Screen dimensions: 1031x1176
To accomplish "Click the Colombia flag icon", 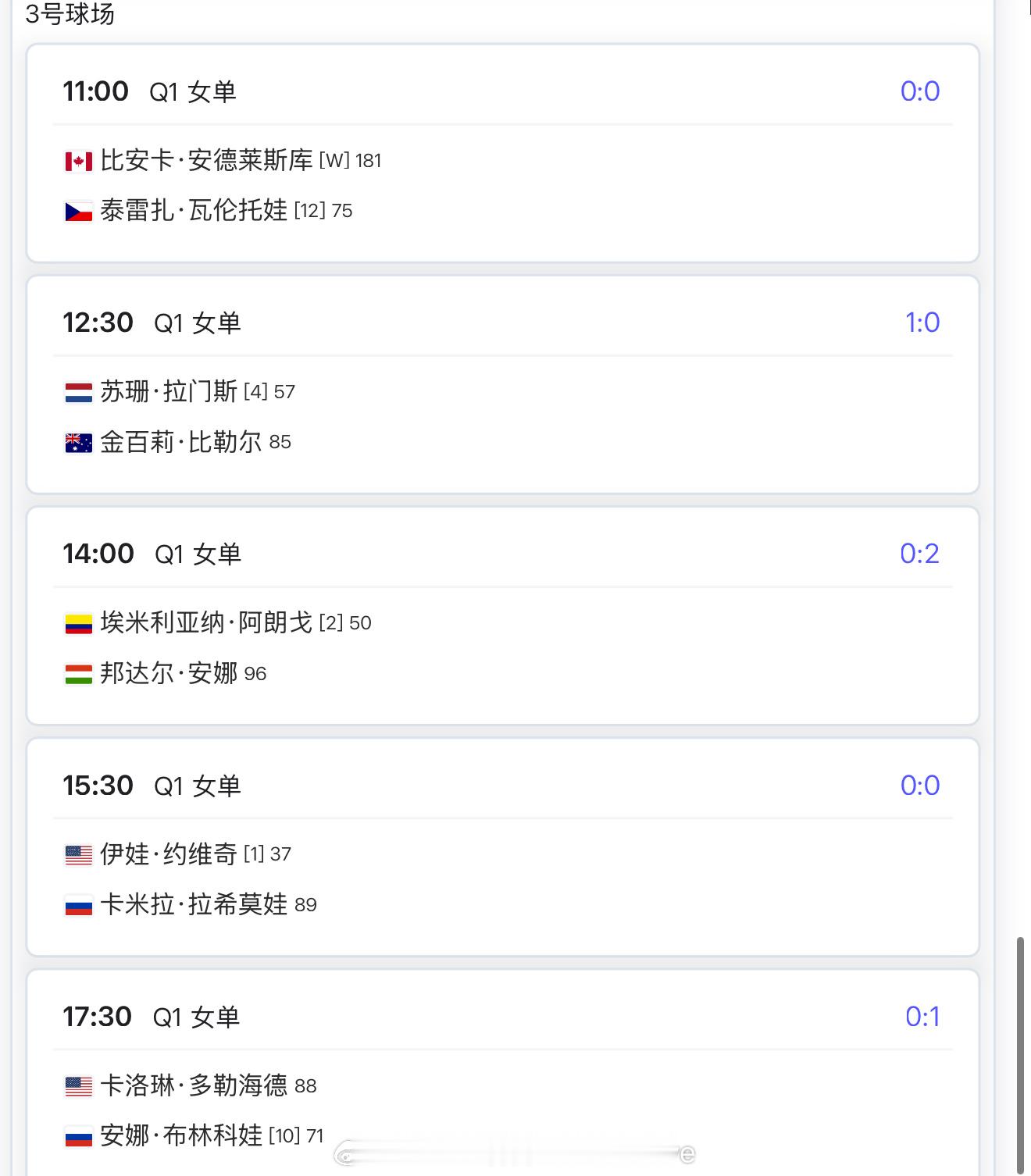I will tap(78, 624).
